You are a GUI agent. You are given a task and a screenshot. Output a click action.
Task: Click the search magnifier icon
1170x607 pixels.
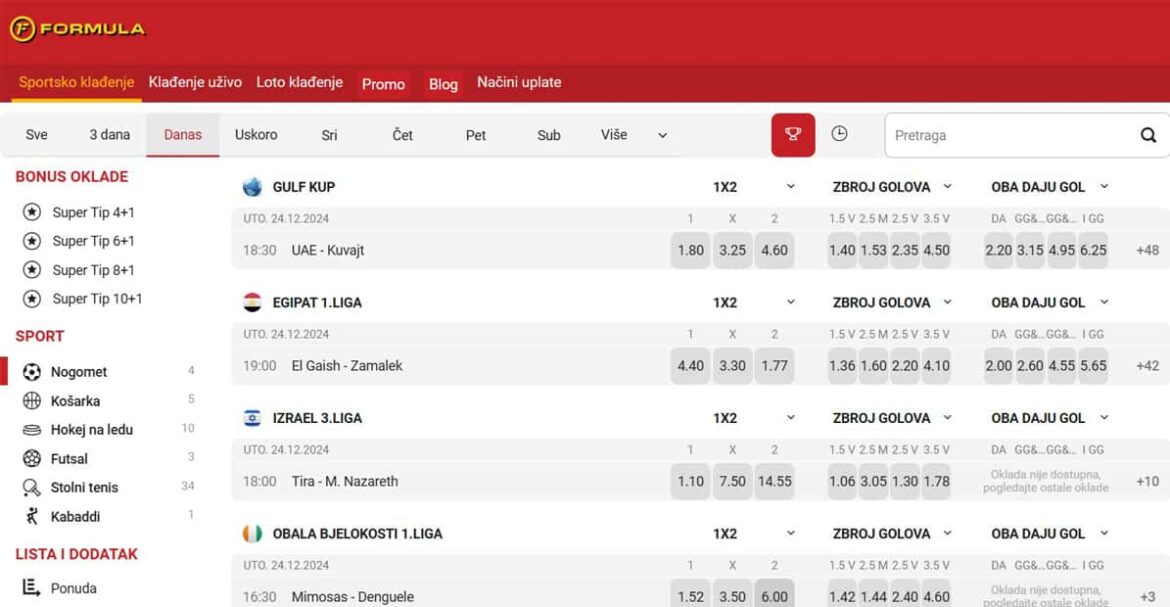[x=1146, y=134]
